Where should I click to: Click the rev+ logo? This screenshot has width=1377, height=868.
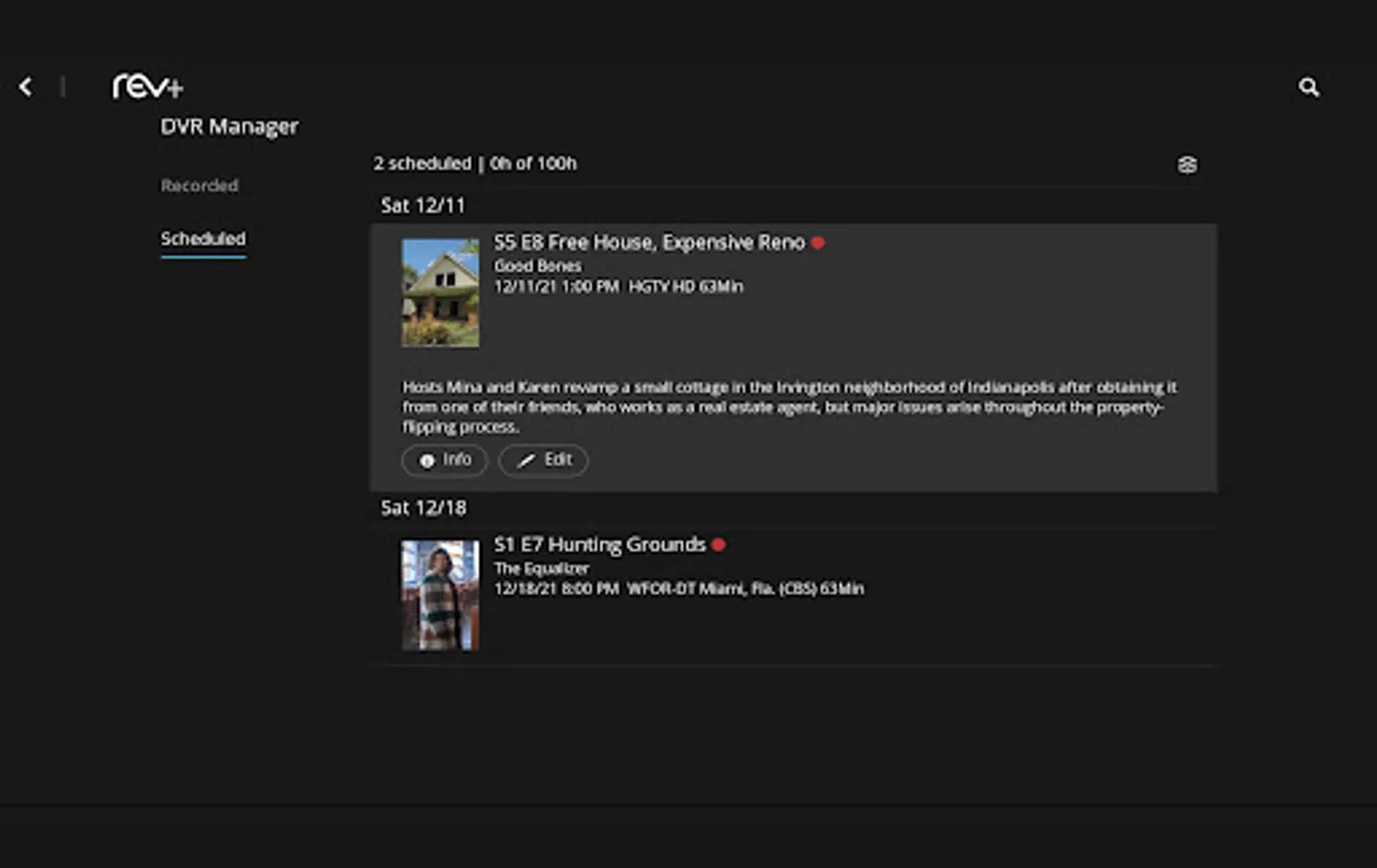coord(148,86)
